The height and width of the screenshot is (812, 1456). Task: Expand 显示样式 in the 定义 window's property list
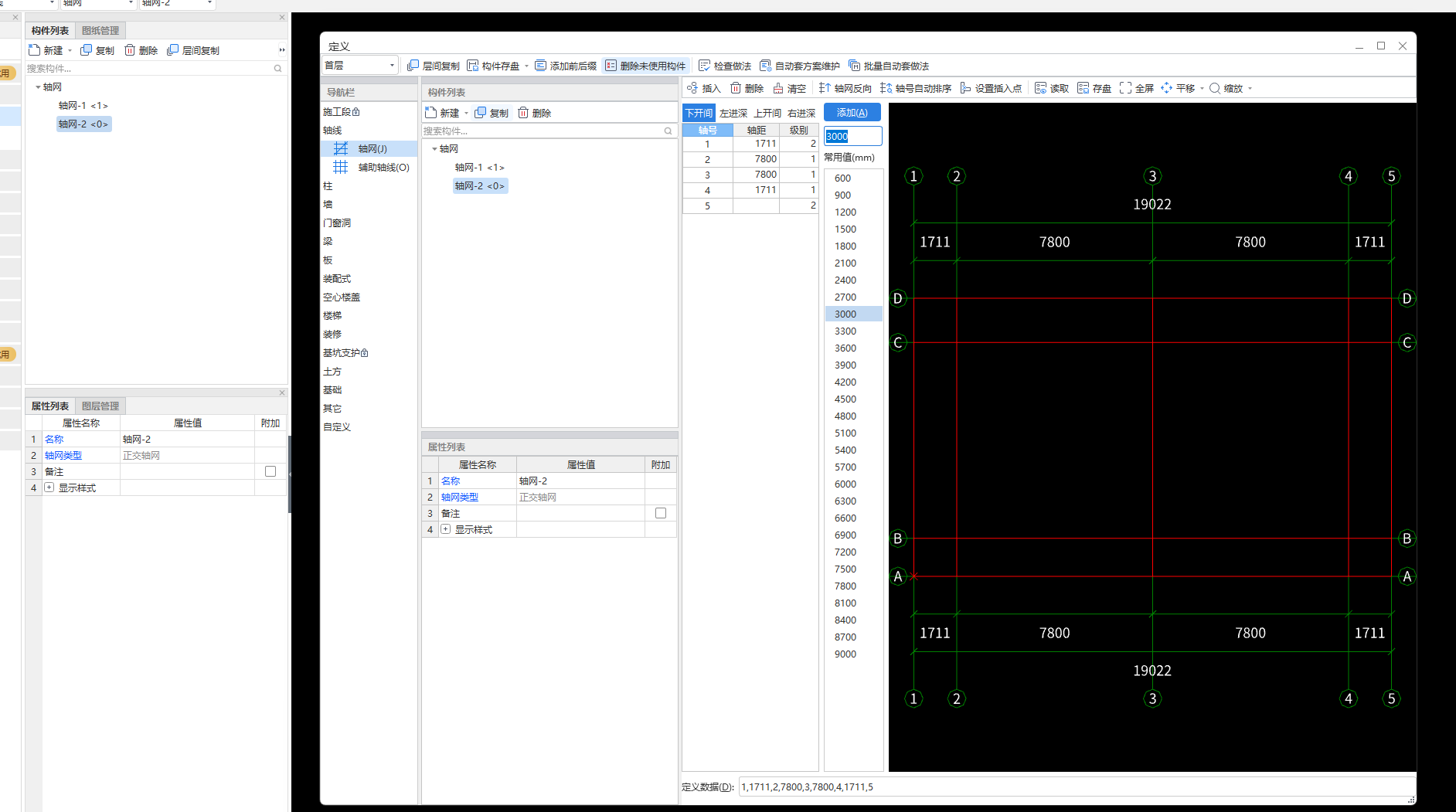445,529
